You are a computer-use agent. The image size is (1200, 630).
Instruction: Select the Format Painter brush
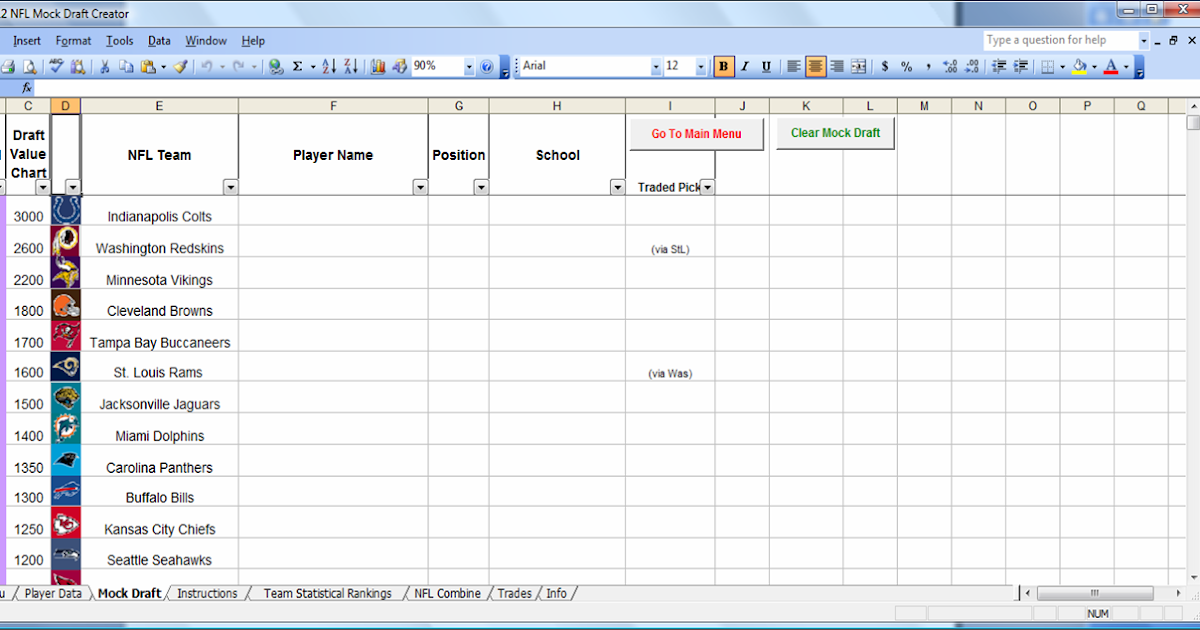[180, 66]
